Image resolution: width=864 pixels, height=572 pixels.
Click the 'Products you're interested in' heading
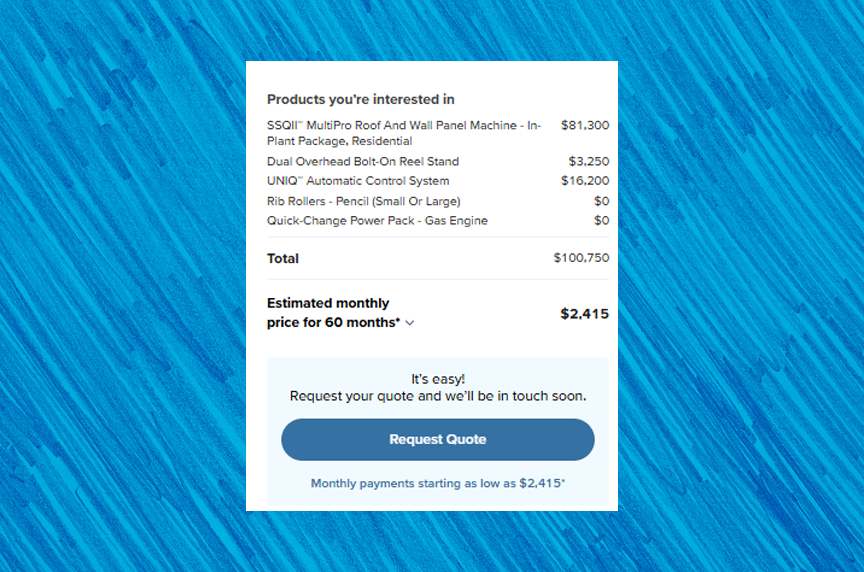coord(360,99)
